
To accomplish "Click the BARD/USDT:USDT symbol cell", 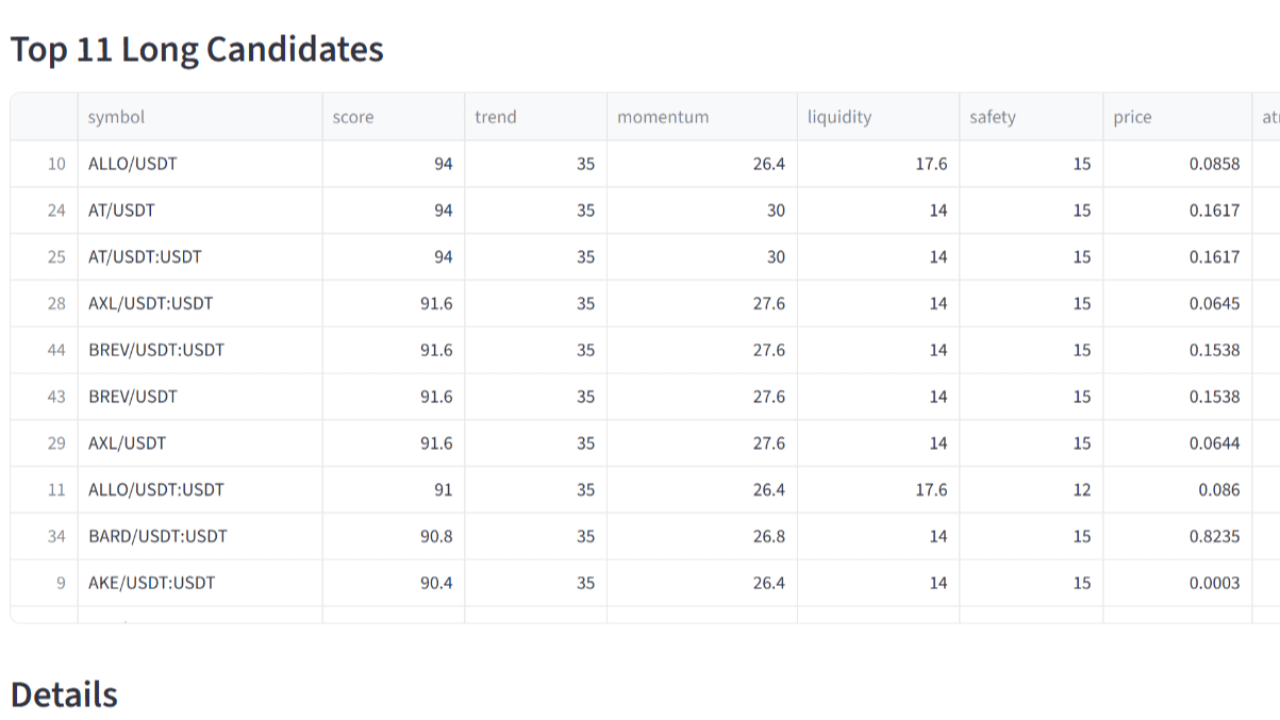I will 158,536.
